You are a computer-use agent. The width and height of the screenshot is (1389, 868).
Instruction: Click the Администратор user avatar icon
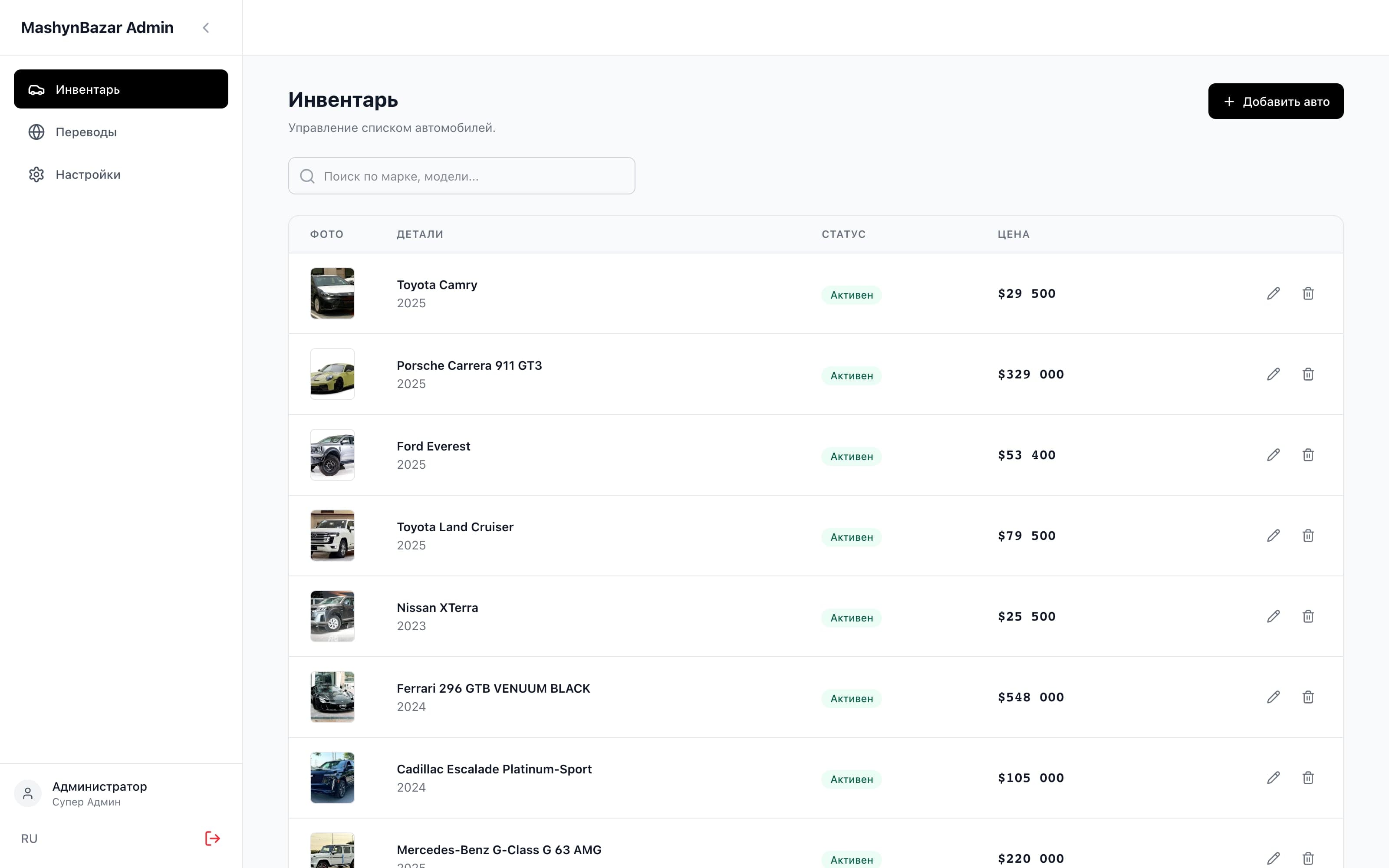click(27, 793)
